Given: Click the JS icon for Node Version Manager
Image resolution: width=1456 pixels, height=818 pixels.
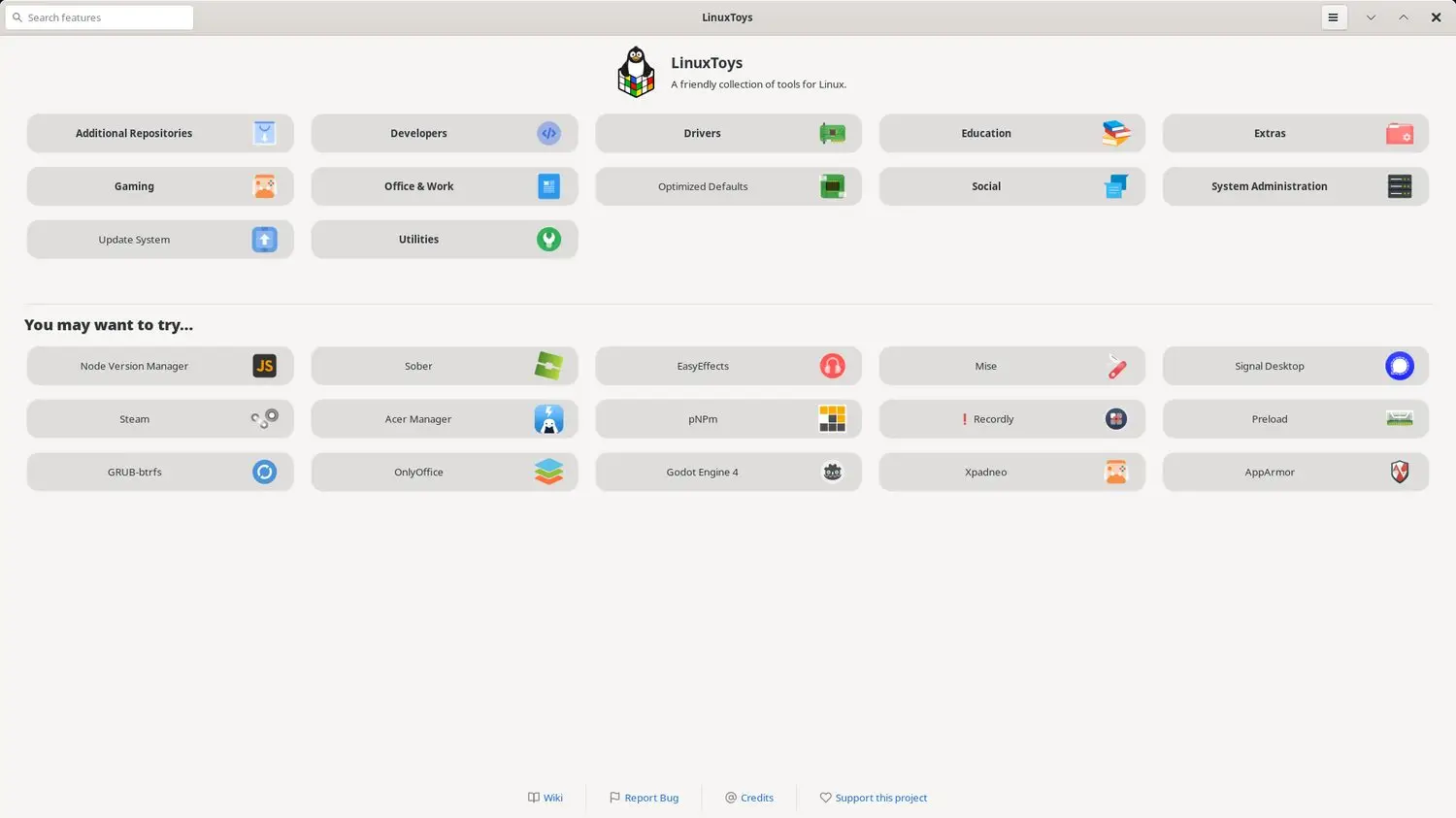Looking at the screenshot, I should pyautogui.click(x=264, y=366).
